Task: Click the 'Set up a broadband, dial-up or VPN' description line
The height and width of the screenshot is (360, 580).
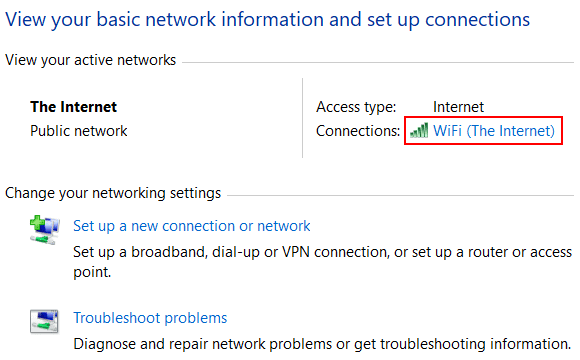Action: click(323, 252)
